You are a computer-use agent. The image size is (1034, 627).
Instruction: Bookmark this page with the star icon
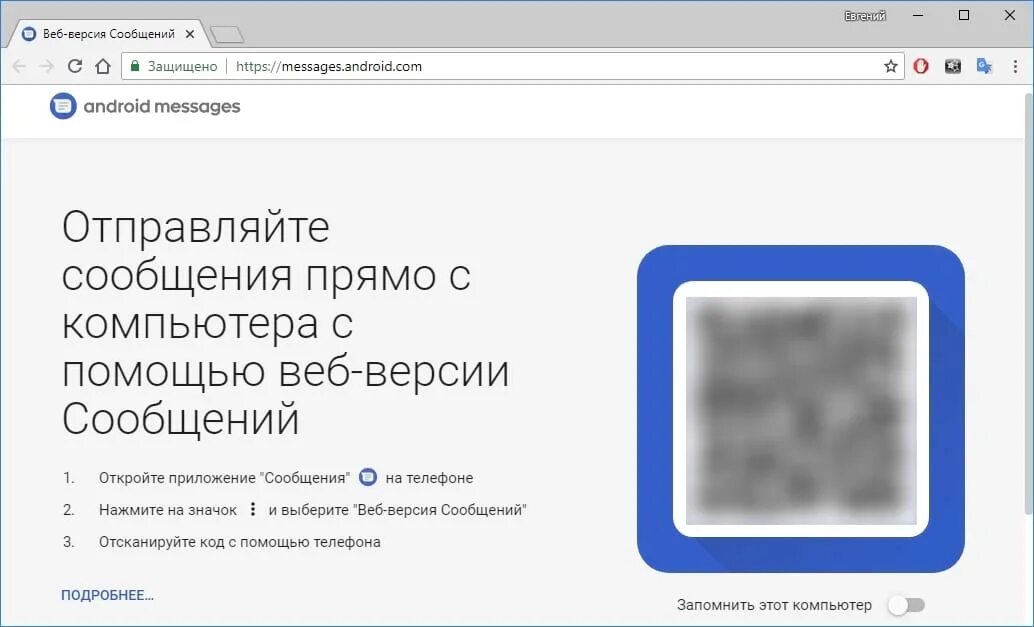click(x=890, y=66)
